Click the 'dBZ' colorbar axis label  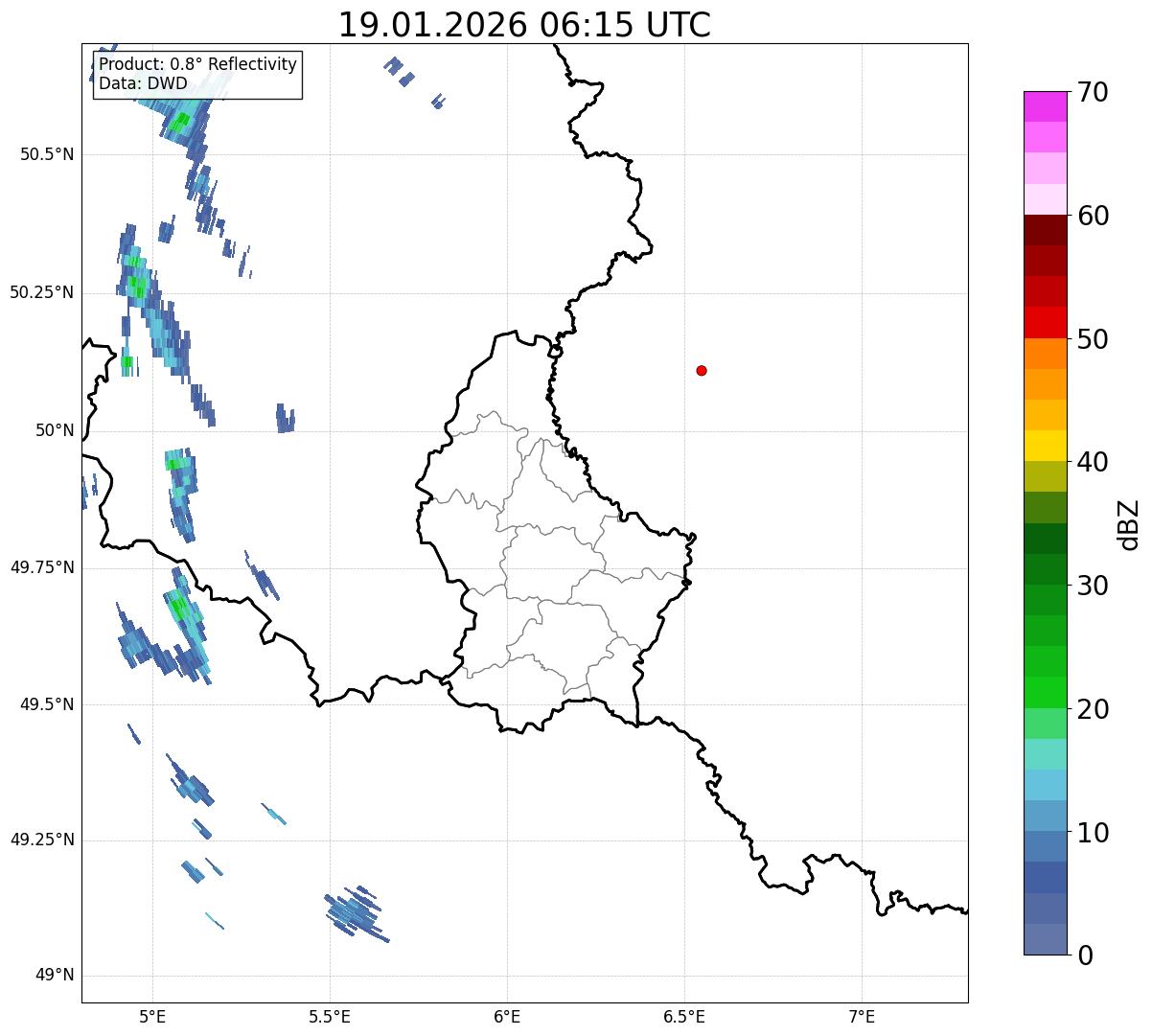tap(1130, 523)
